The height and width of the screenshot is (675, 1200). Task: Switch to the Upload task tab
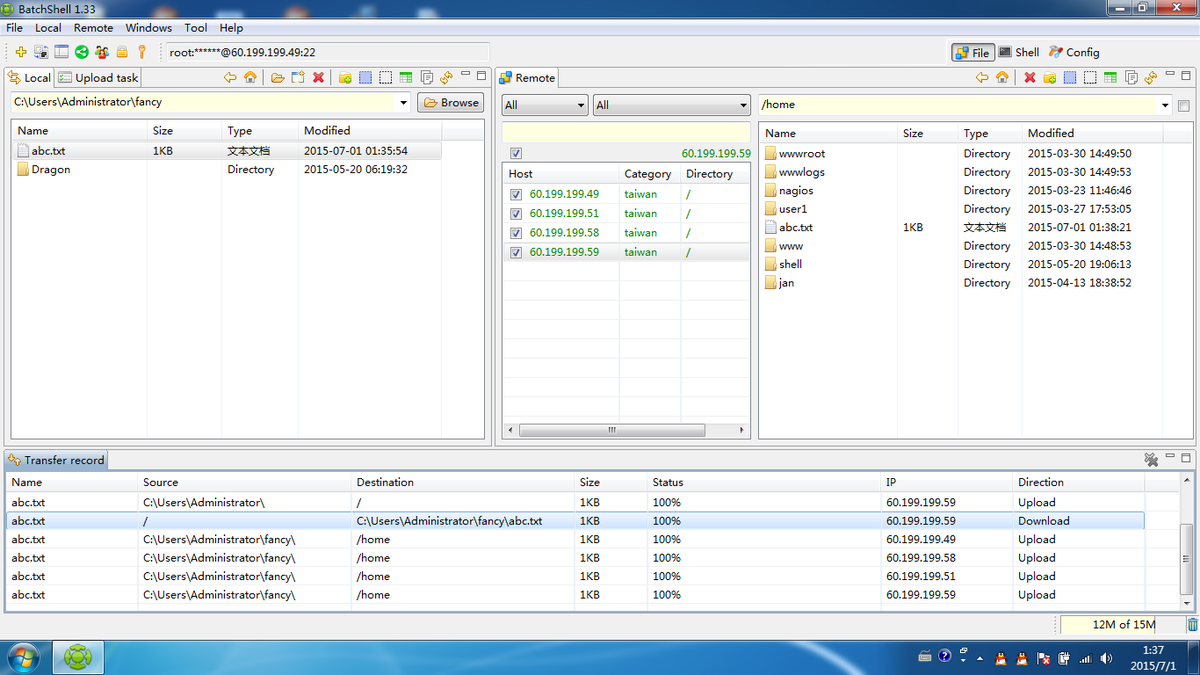pos(98,77)
